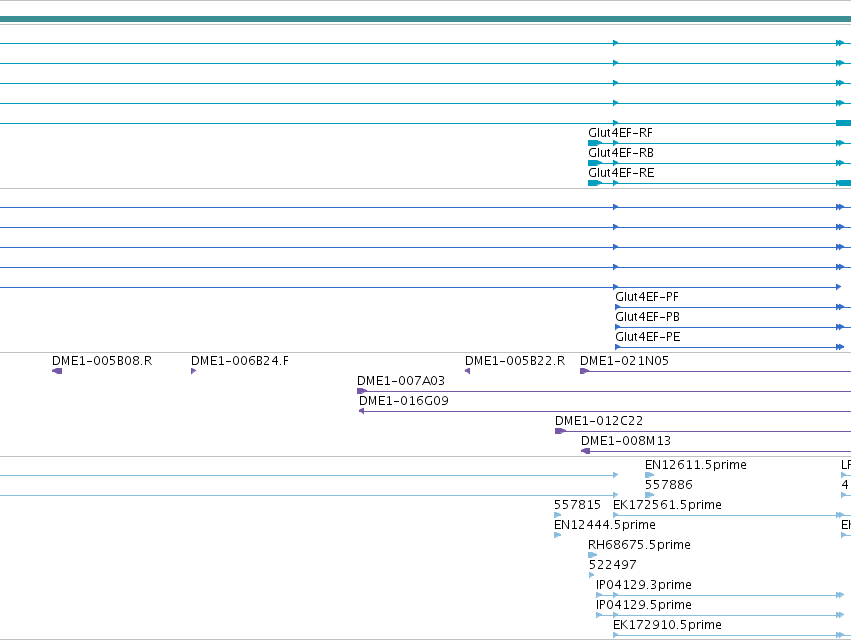851x640 pixels.
Task: Select the IP04129.5prime EST label
Action: point(644,605)
